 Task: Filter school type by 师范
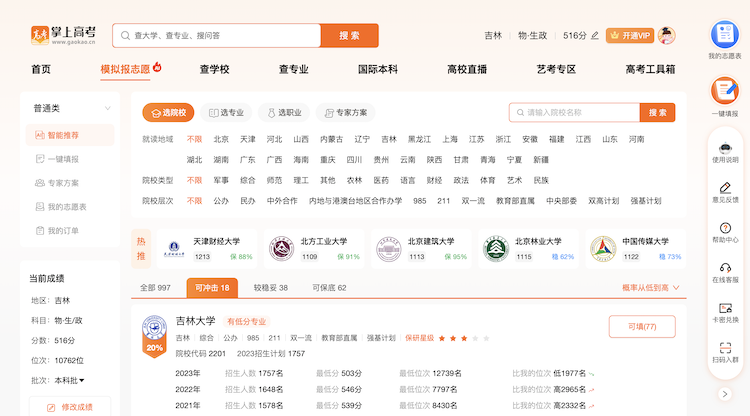(274, 180)
